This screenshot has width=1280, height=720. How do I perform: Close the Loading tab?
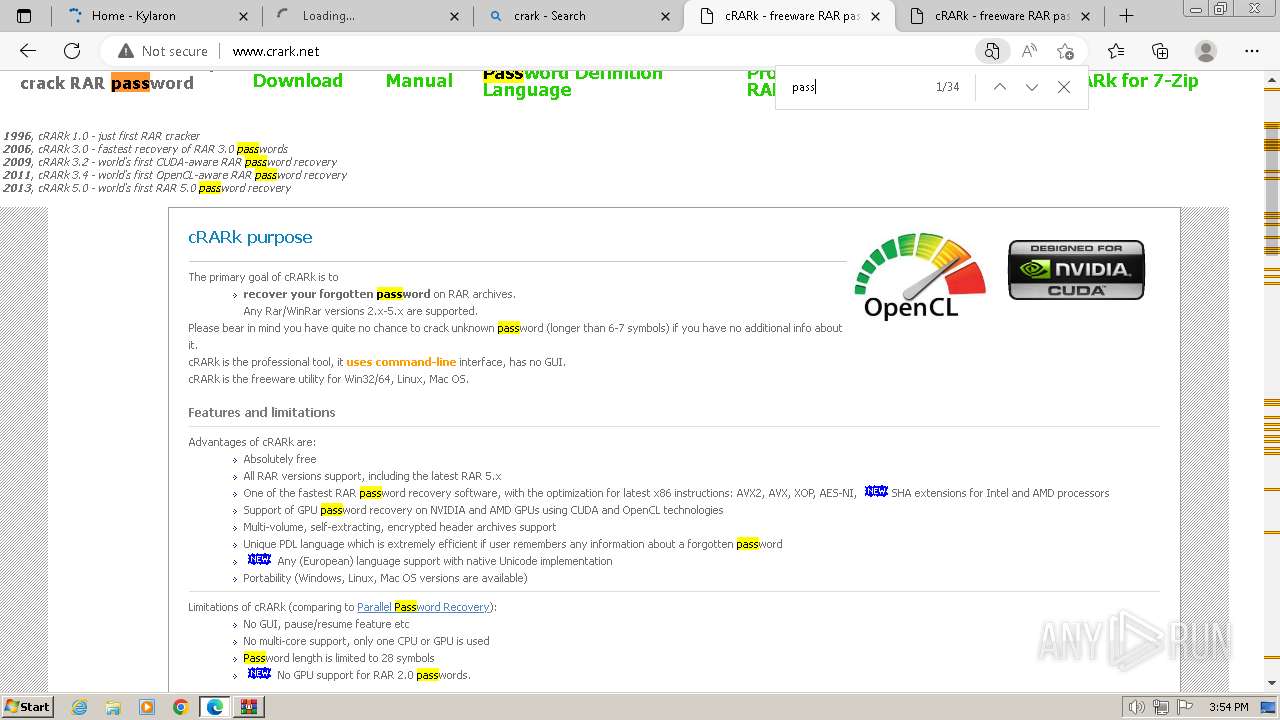(455, 16)
